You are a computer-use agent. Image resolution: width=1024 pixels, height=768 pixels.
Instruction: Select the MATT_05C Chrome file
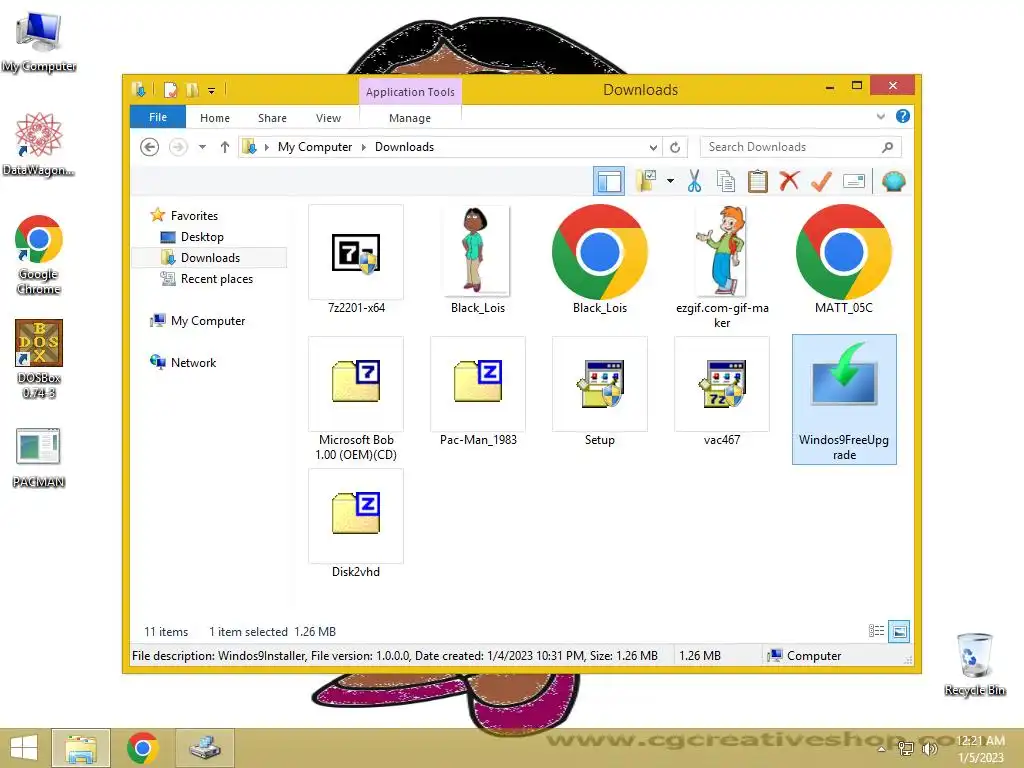click(x=843, y=260)
